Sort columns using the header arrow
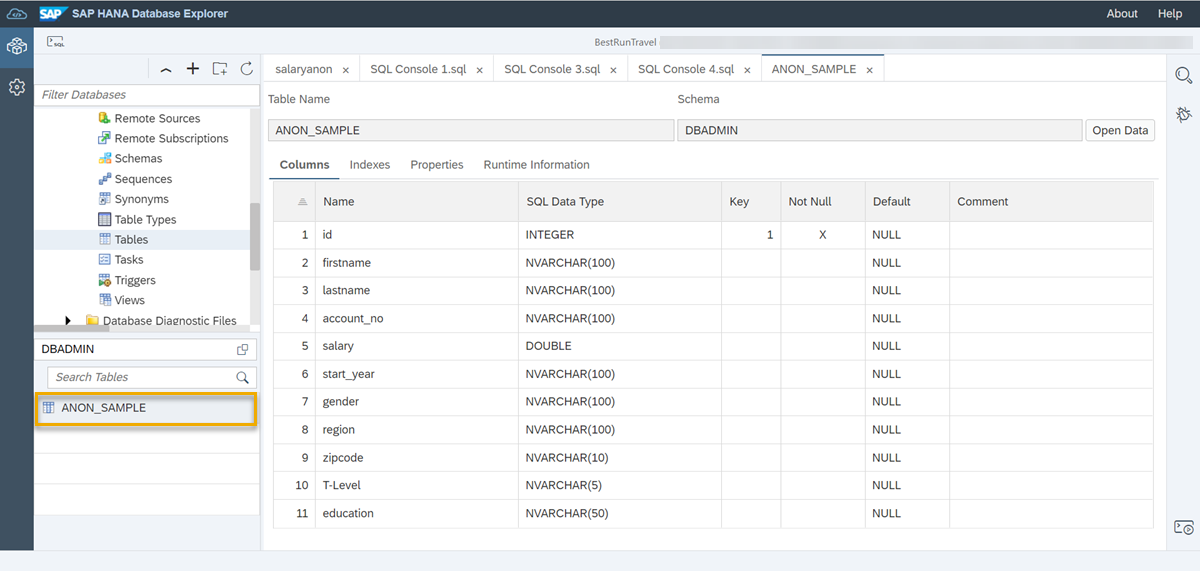This screenshot has height=571, width=1200. click(303, 202)
